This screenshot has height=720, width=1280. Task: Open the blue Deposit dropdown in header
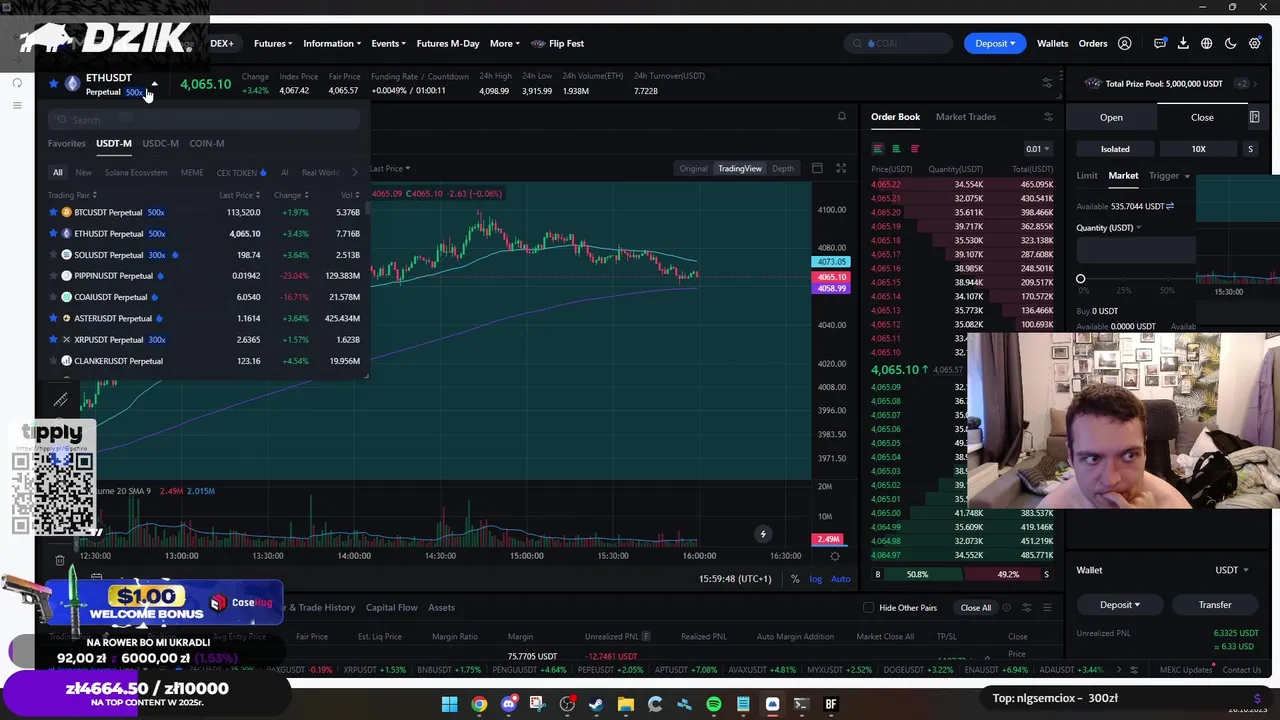(994, 43)
